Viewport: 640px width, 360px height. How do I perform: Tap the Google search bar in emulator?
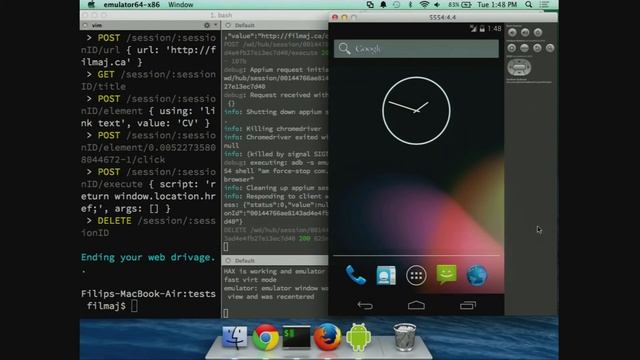pos(416,49)
